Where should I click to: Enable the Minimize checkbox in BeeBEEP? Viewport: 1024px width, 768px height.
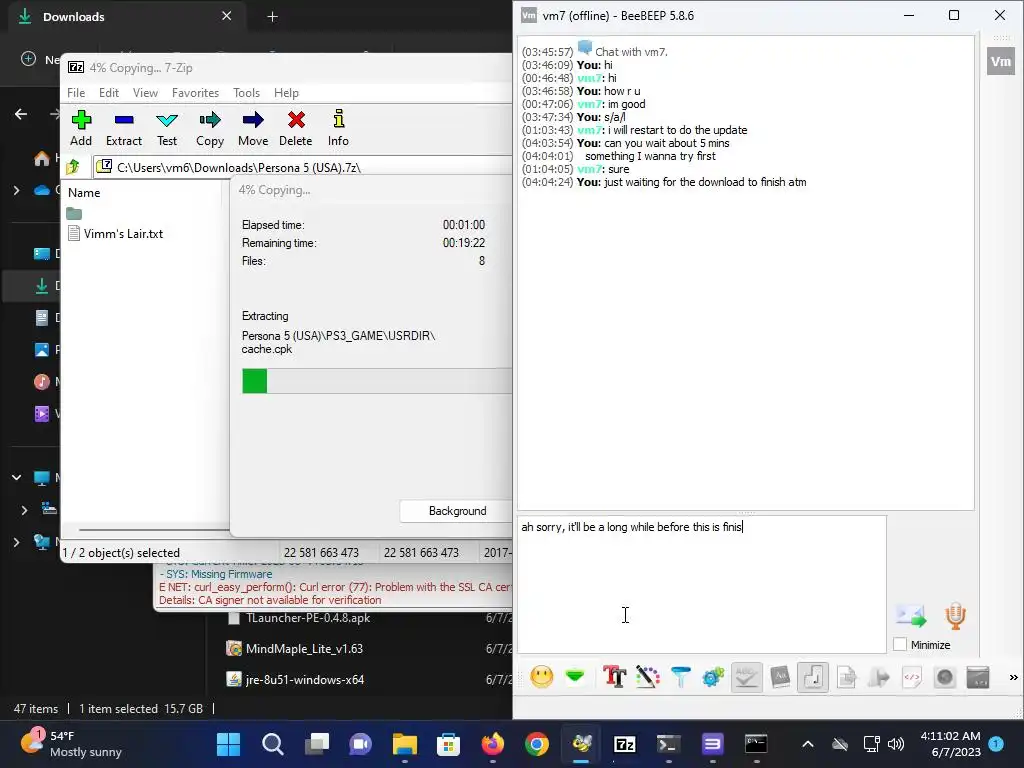click(x=900, y=645)
